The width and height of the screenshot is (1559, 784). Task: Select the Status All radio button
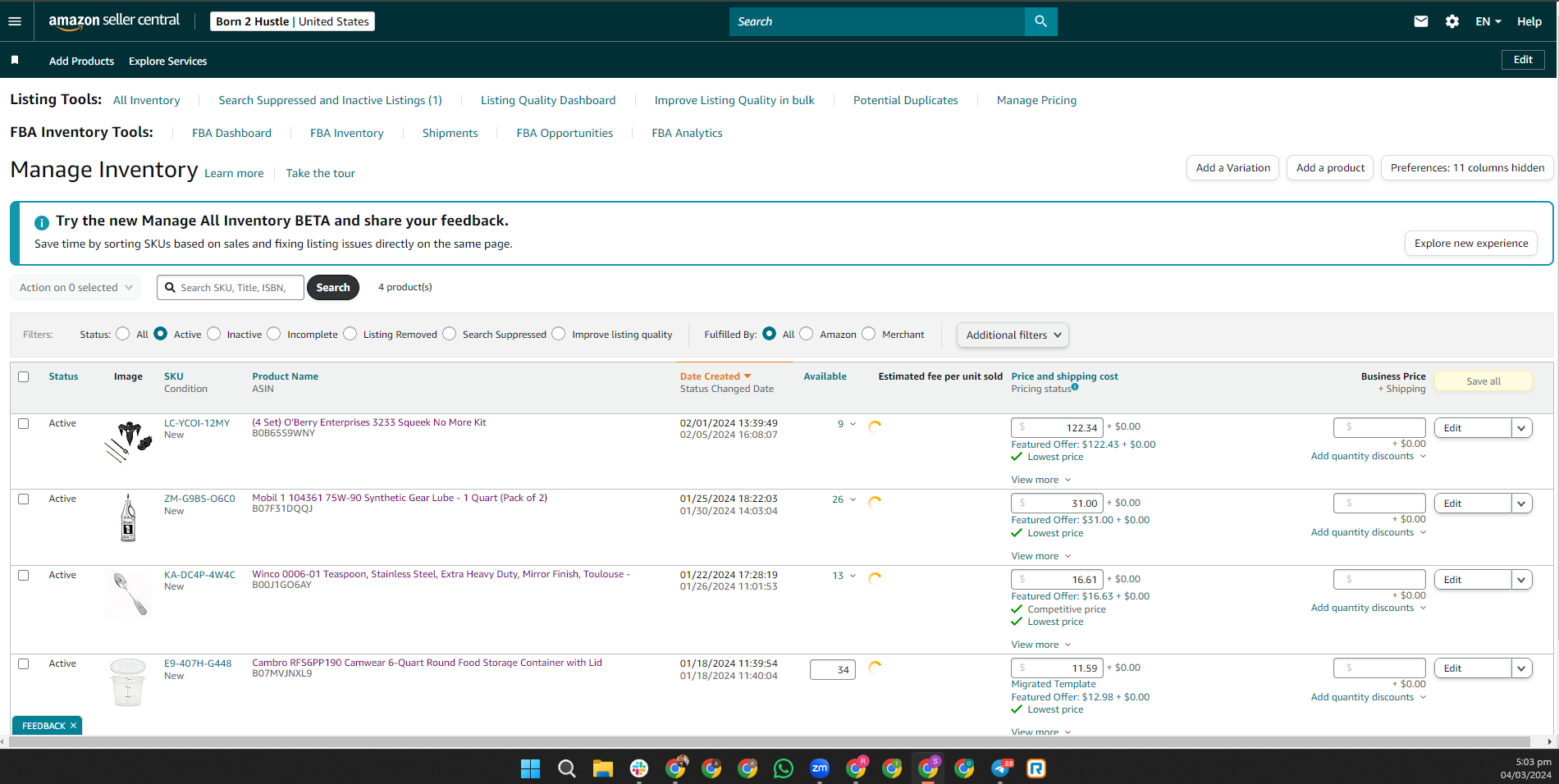123,334
